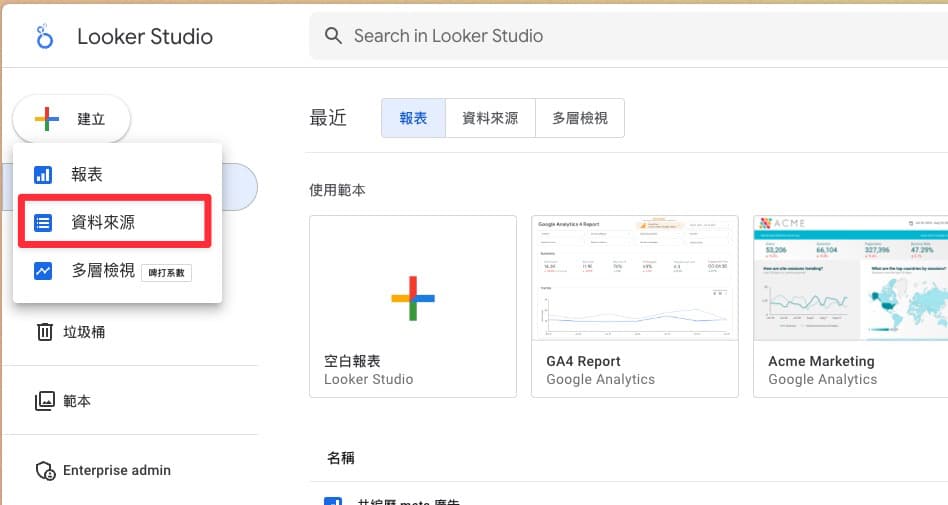The width and height of the screenshot is (948, 505).
Task: Click the blue 報表 bar chart icon
Action: coord(43,175)
